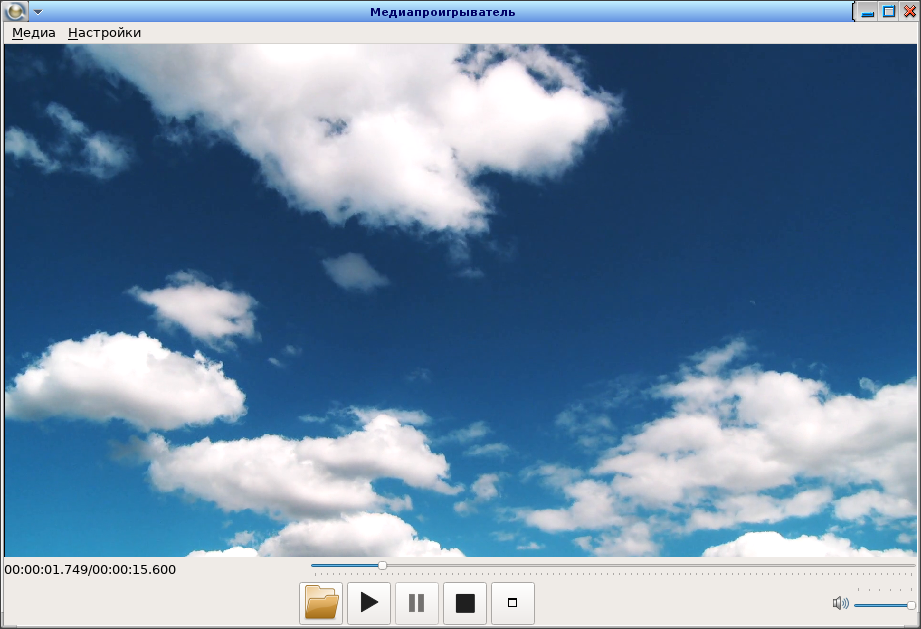921x629 pixels.
Task: Jump to the middle of the seek bar
Action: click(x=613, y=566)
